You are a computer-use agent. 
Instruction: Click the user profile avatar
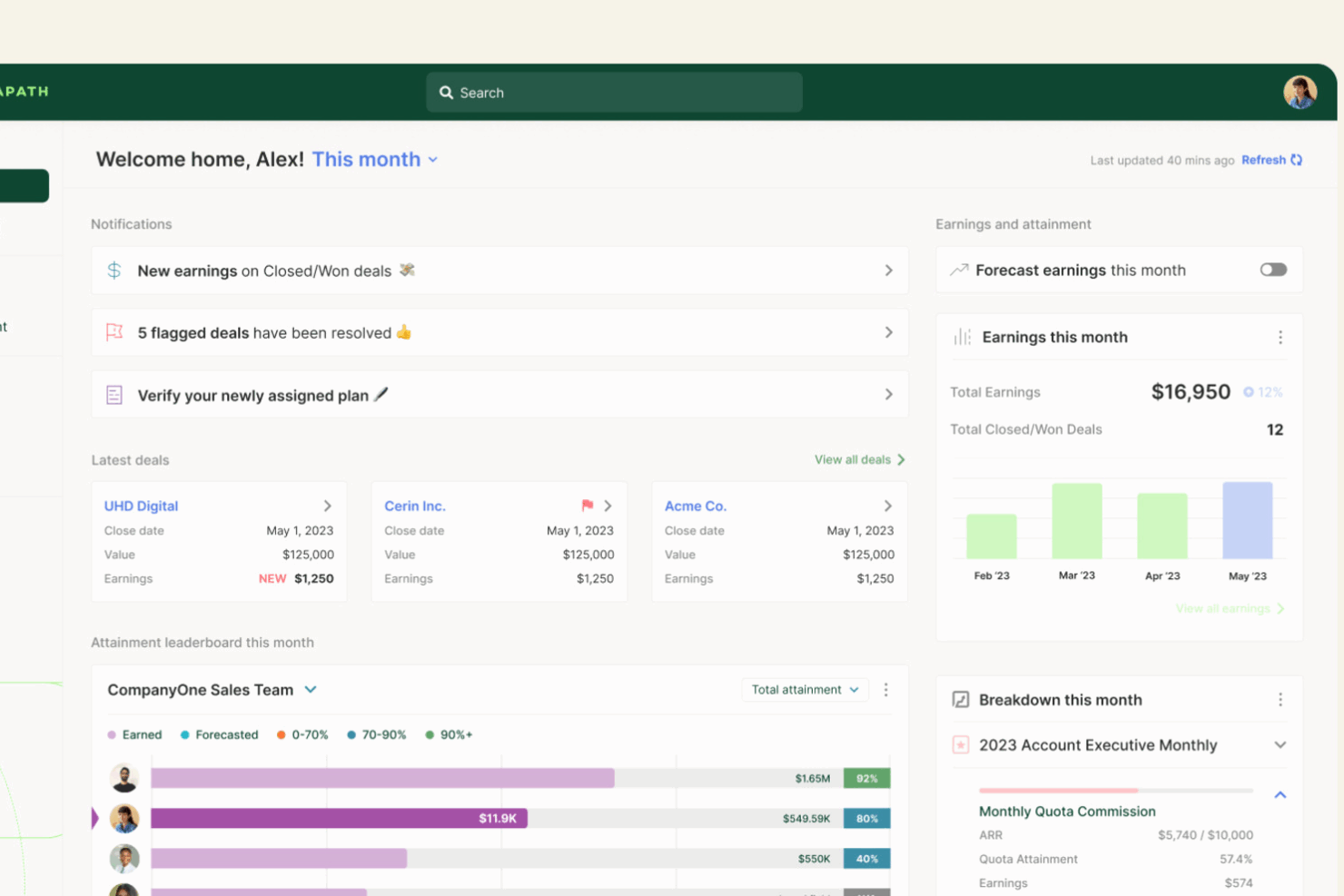(x=1300, y=93)
